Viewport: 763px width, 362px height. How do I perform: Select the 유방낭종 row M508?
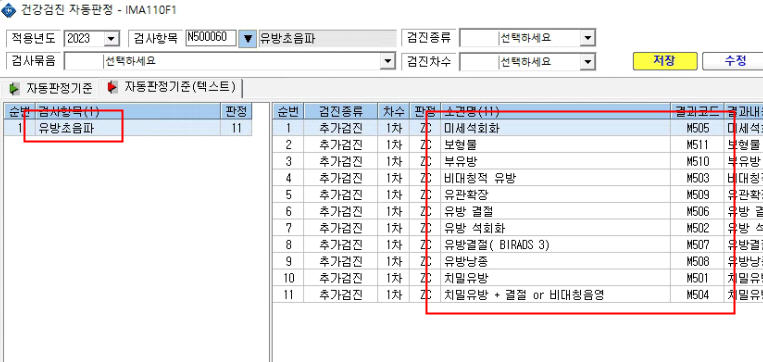pos(518,261)
